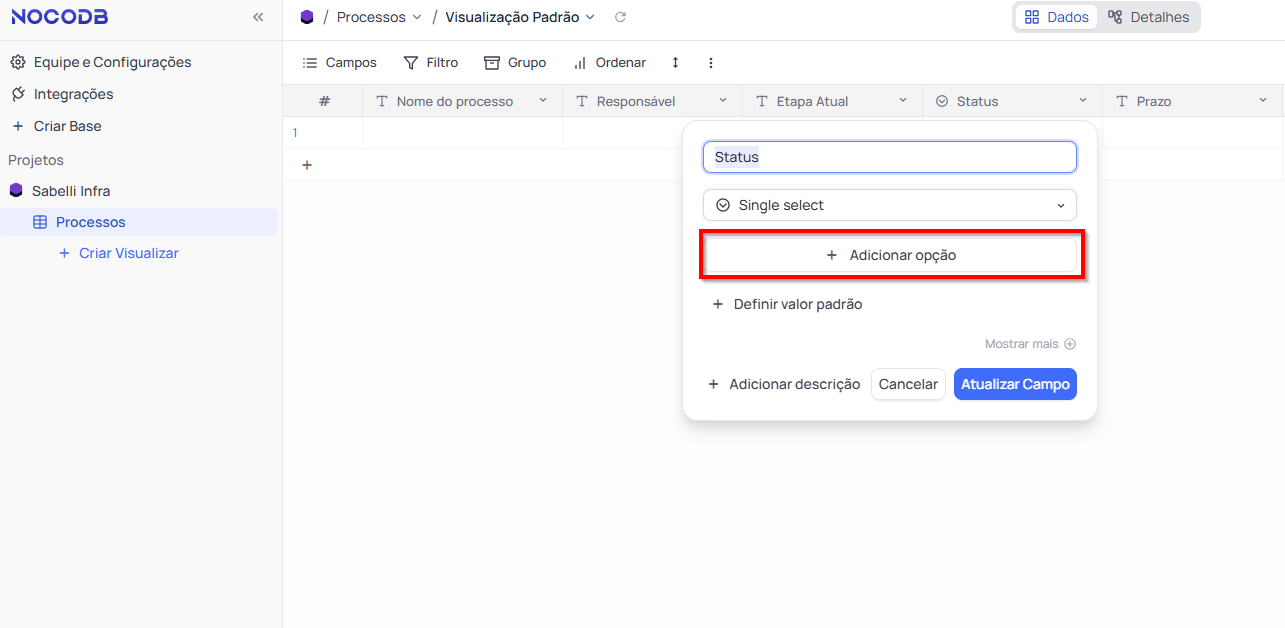
Task: Open the Filtro filter options
Action: coord(430,62)
